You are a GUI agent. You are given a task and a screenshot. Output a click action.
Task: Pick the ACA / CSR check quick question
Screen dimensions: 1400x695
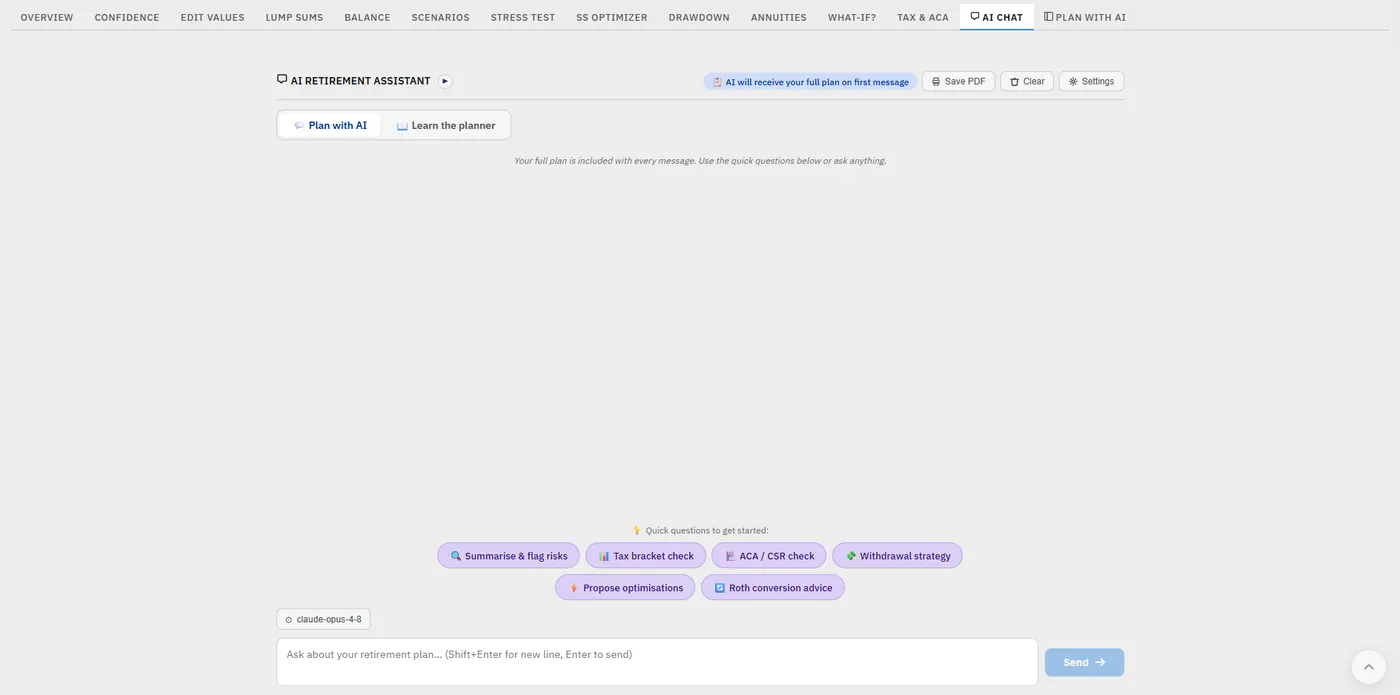(769, 556)
